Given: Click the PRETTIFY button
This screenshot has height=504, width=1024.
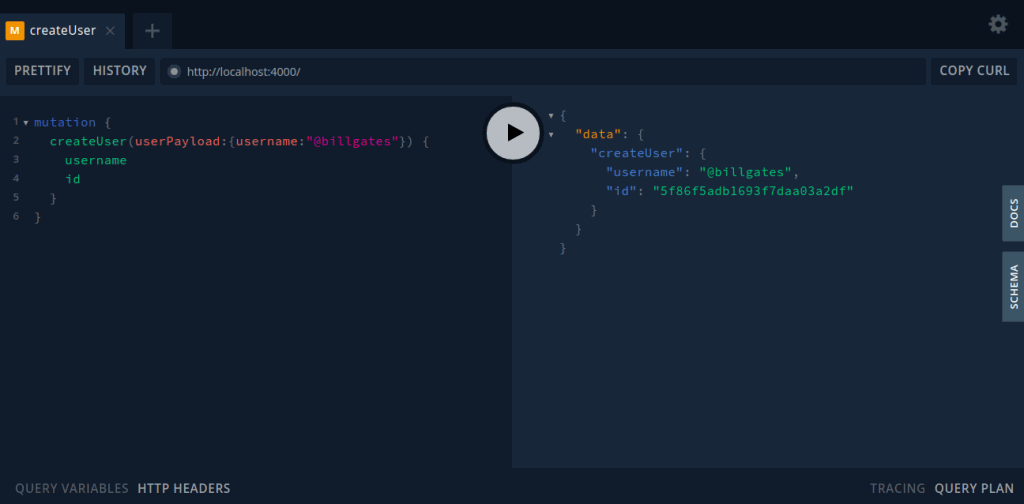Looking at the screenshot, I should click(42, 71).
